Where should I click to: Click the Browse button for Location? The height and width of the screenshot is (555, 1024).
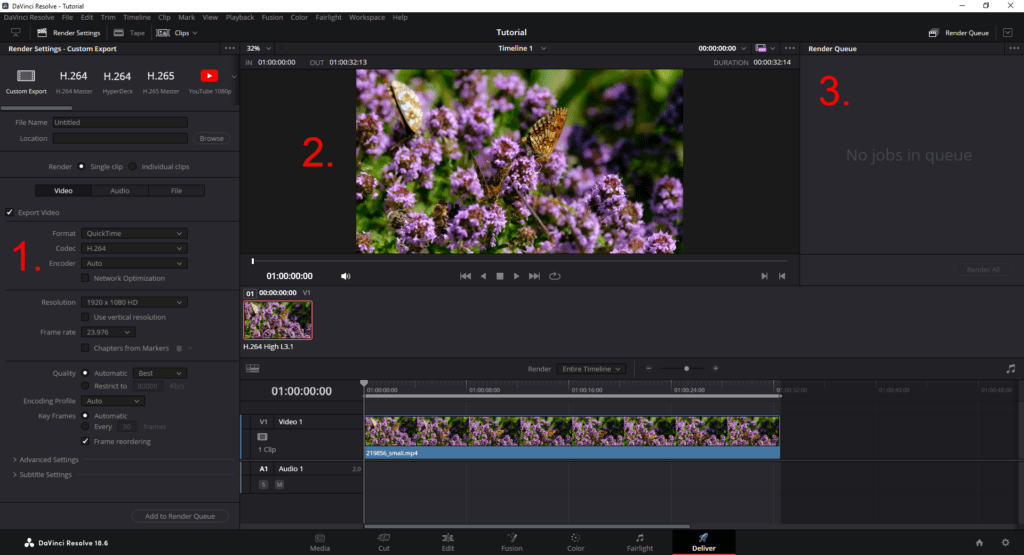point(211,139)
